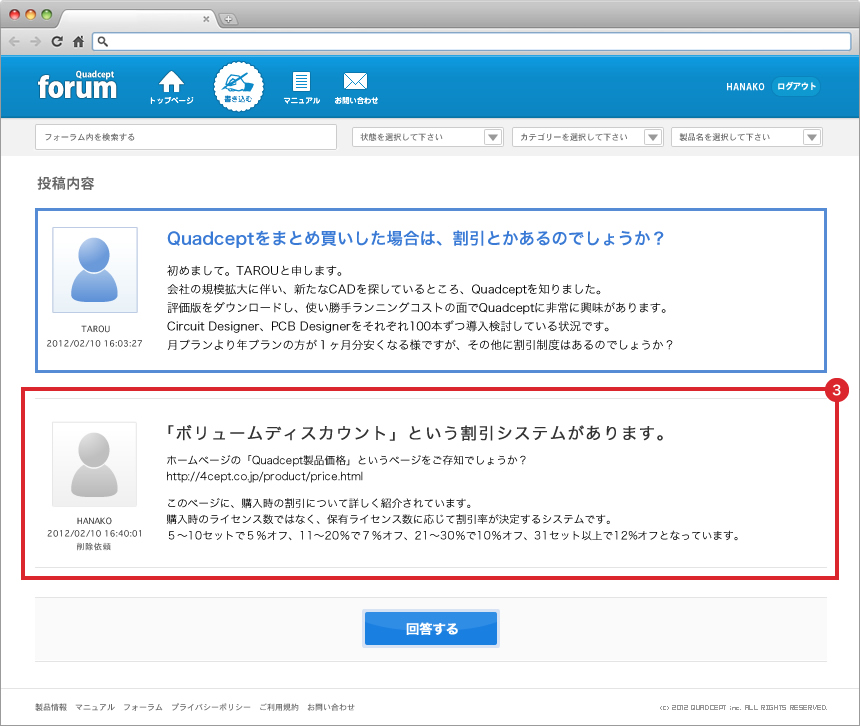Click the お問い合わせ envelope icon
This screenshot has width=860, height=726.
point(356,82)
